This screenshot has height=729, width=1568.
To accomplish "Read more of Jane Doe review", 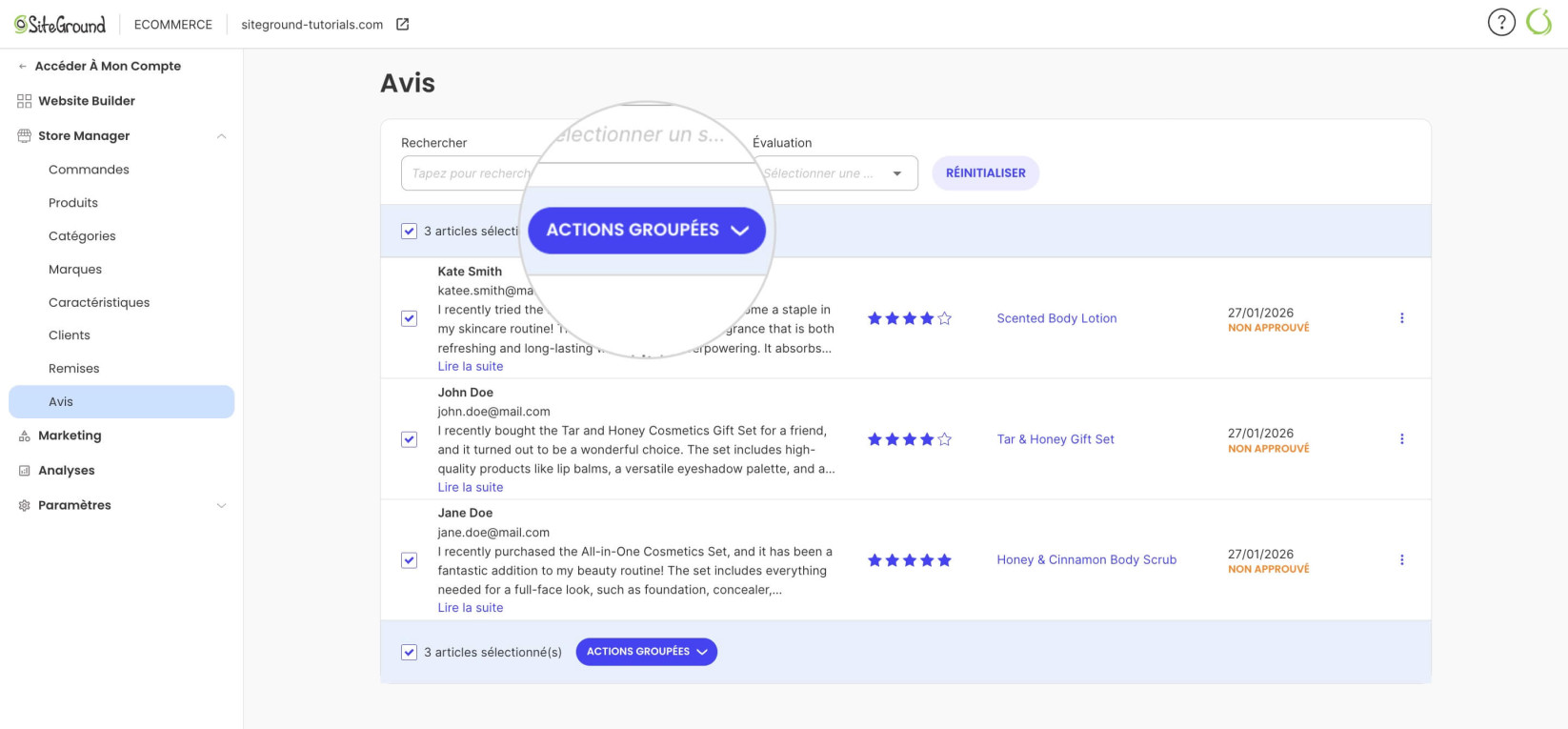I will click(x=471, y=608).
